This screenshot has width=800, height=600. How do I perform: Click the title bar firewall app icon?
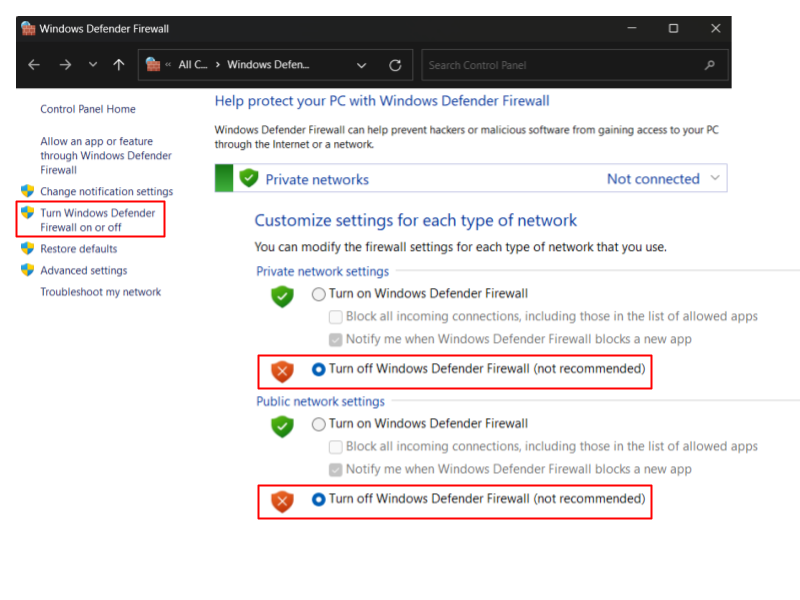(x=29, y=29)
